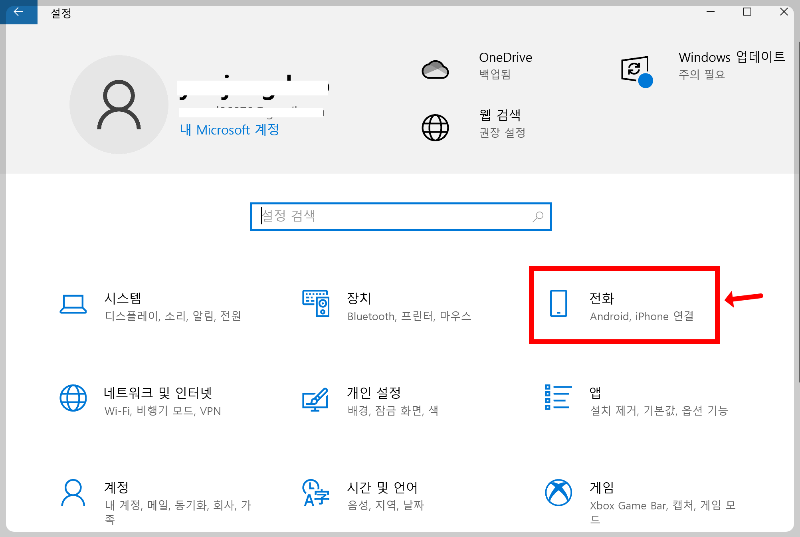The width and height of the screenshot is (800, 537).
Task: Maximize the 설정 window
Action: 747,11
